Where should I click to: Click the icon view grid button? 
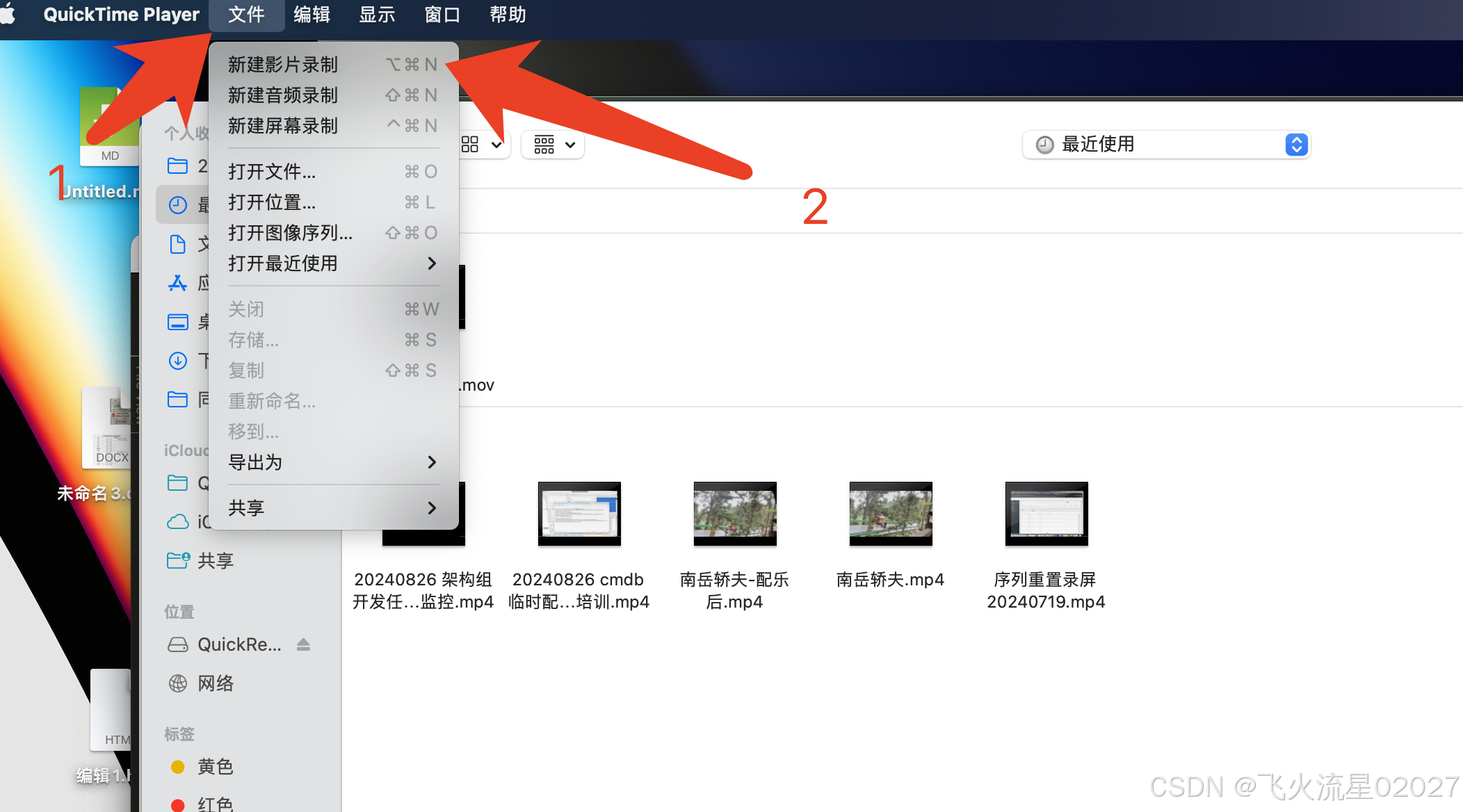coord(471,145)
